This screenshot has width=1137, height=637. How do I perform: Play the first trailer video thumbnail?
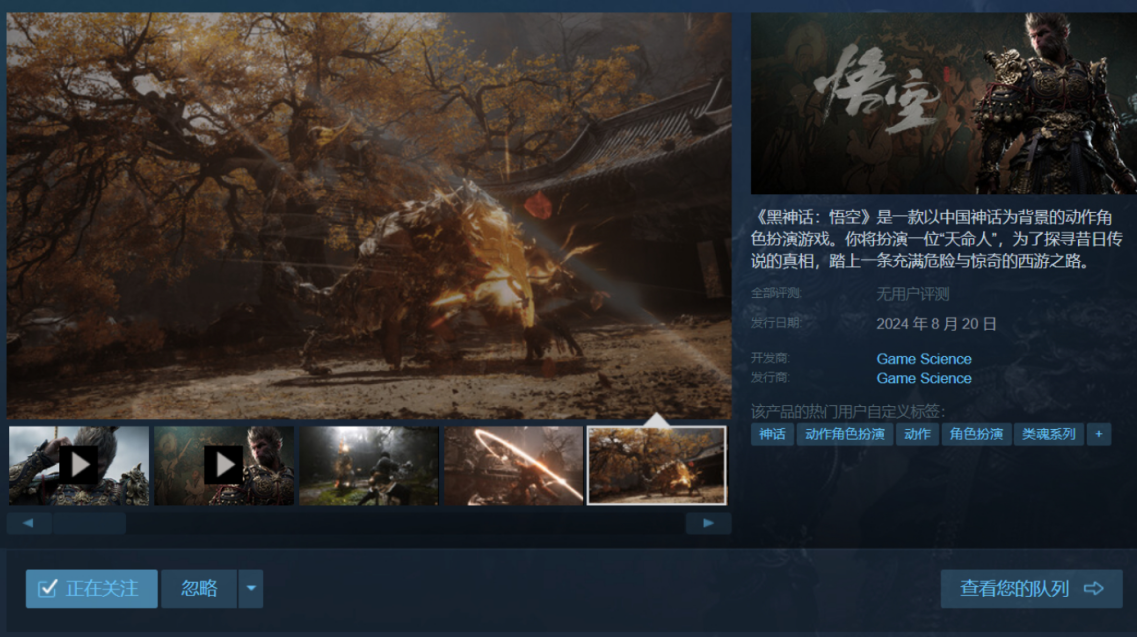coord(79,465)
